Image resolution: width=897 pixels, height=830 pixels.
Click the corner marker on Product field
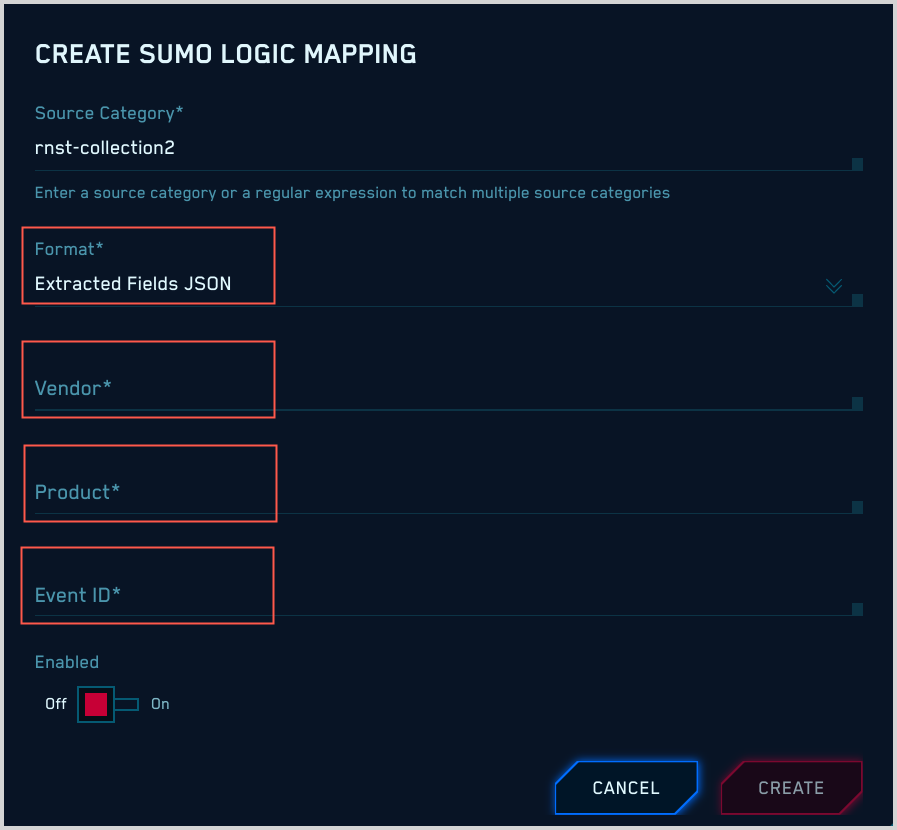[857, 507]
